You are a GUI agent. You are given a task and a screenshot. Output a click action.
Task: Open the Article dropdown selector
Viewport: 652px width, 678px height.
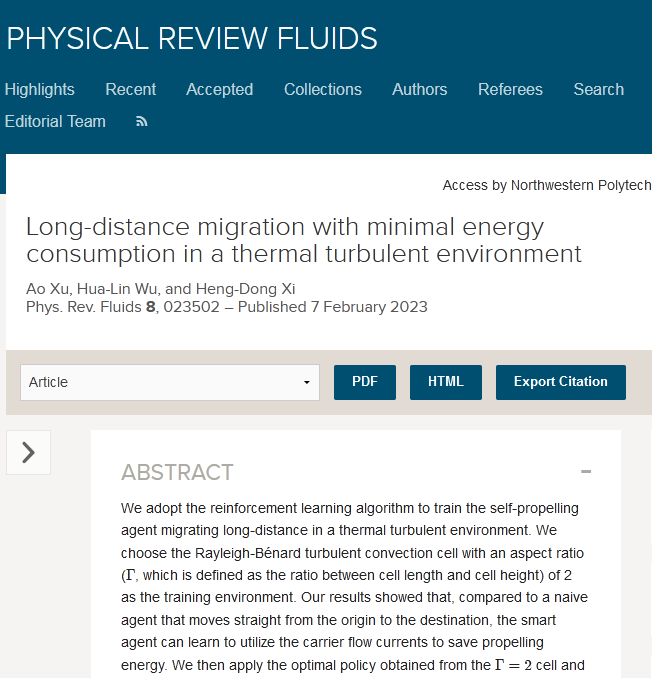click(170, 382)
